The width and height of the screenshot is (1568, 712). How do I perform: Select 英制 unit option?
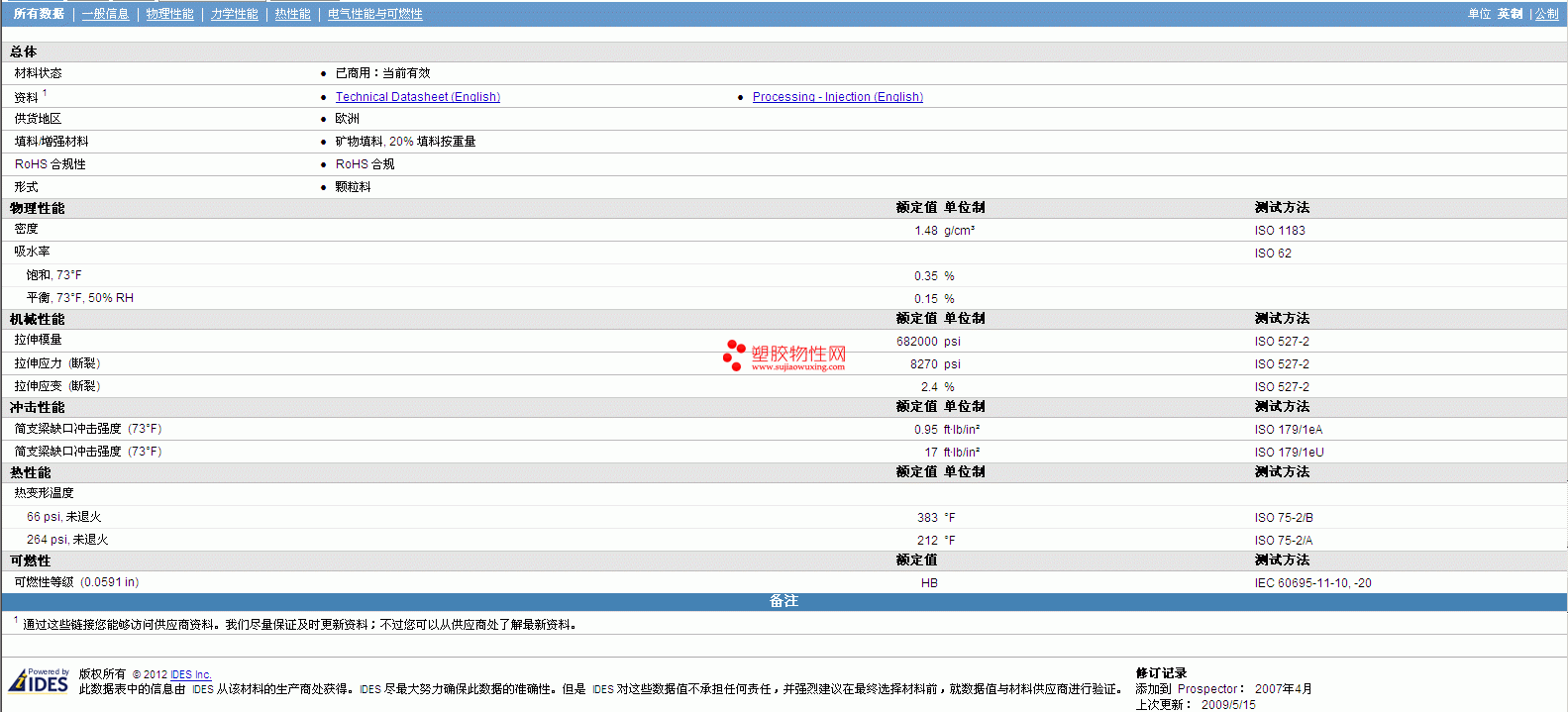1510,14
